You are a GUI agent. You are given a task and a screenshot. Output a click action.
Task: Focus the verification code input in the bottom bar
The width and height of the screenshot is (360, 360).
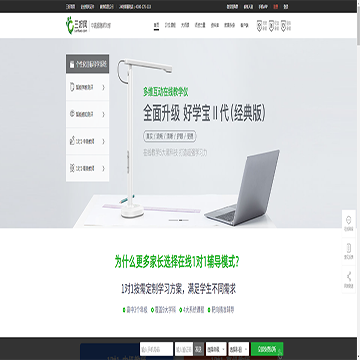pyautogui.click(x=184, y=349)
